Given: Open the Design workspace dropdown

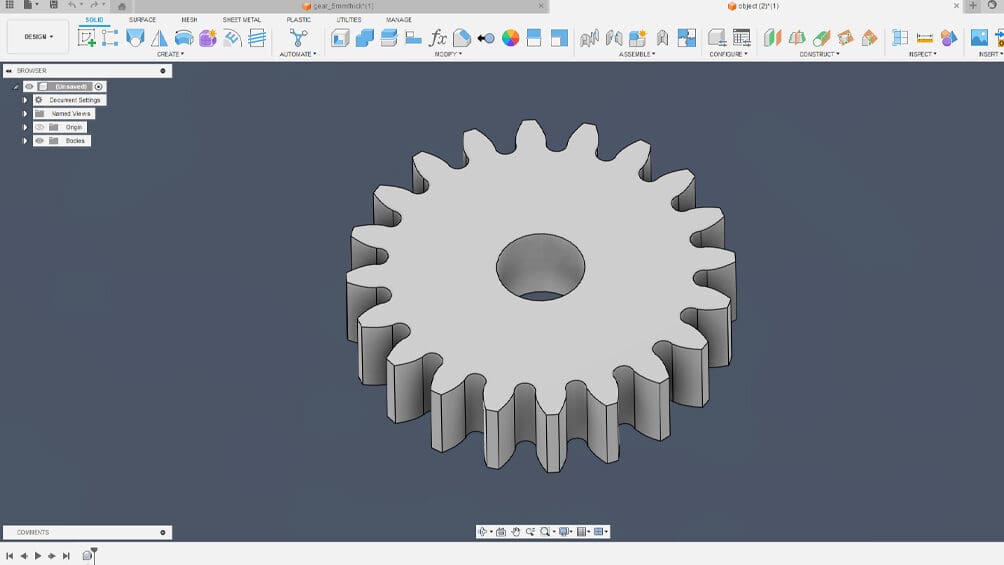Looking at the screenshot, I should click(x=38, y=37).
